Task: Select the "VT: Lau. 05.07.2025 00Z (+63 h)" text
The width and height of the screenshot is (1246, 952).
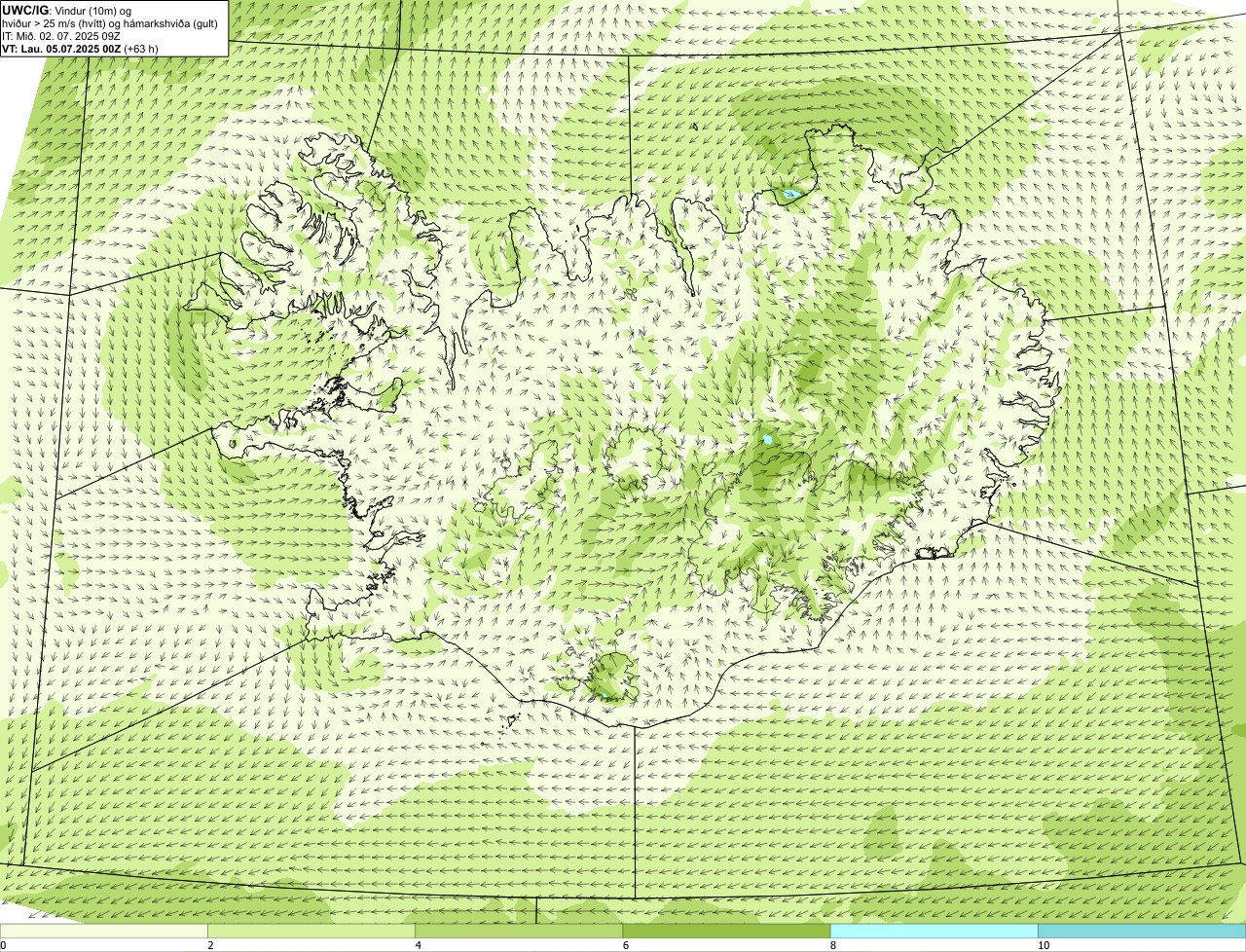Action: (80, 48)
